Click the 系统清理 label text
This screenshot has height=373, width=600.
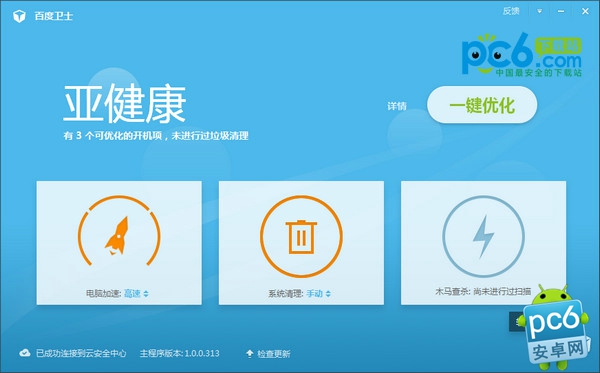pyautogui.click(x=285, y=293)
